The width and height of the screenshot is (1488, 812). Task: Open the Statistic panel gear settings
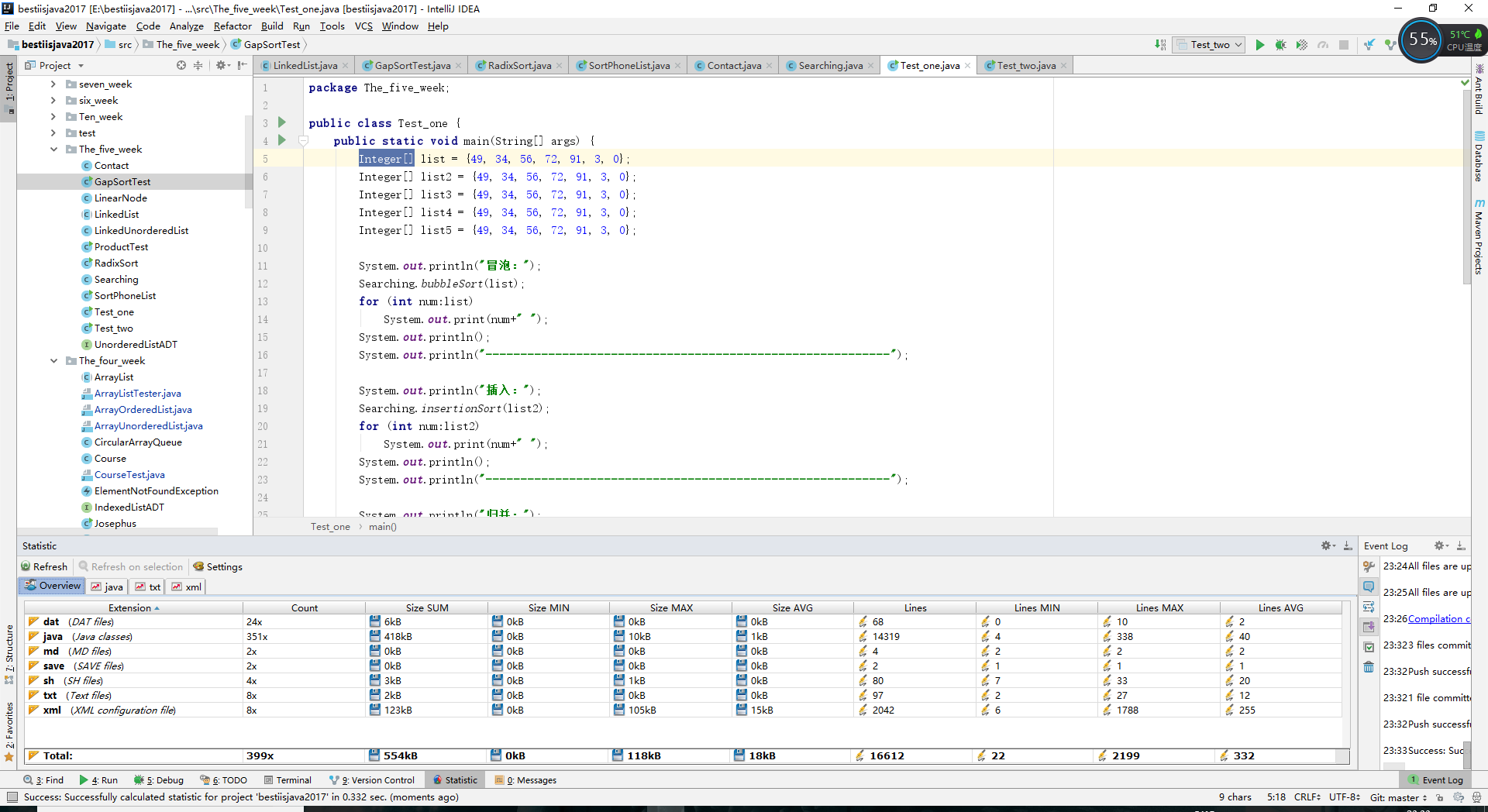tap(1328, 545)
